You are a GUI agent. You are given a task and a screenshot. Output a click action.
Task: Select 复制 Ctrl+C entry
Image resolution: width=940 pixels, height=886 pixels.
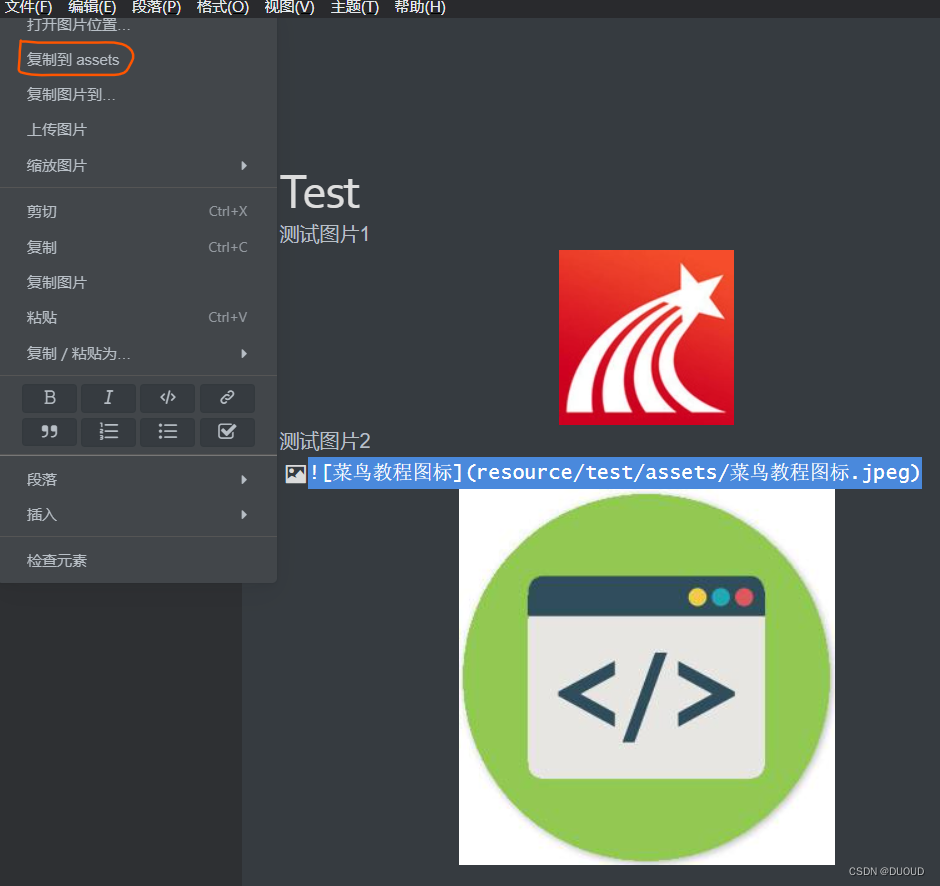tap(138, 247)
